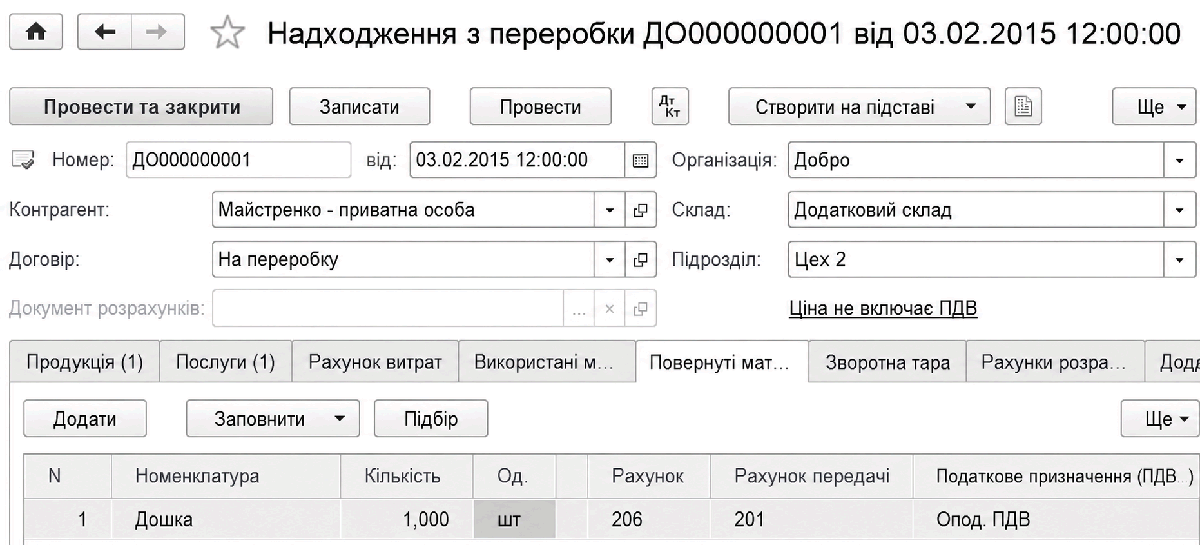Switch to Послуги (1) tab

(x=226, y=363)
